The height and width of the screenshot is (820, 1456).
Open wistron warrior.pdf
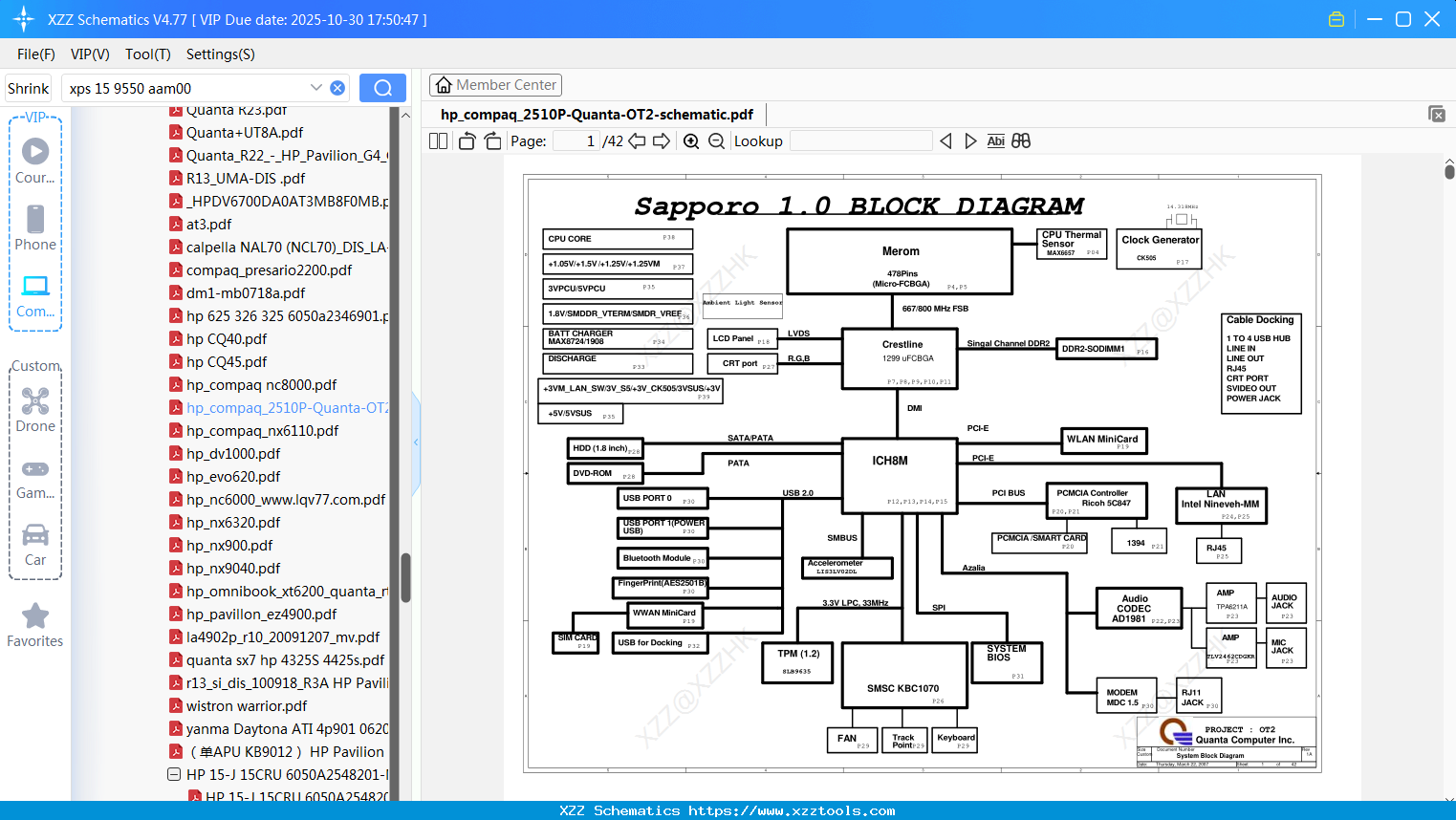[247, 706]
